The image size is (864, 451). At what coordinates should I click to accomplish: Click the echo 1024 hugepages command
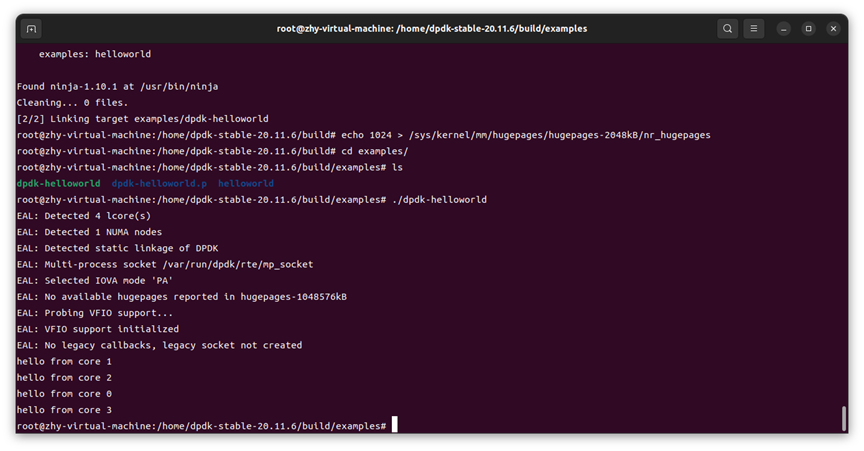click(550, 135)
